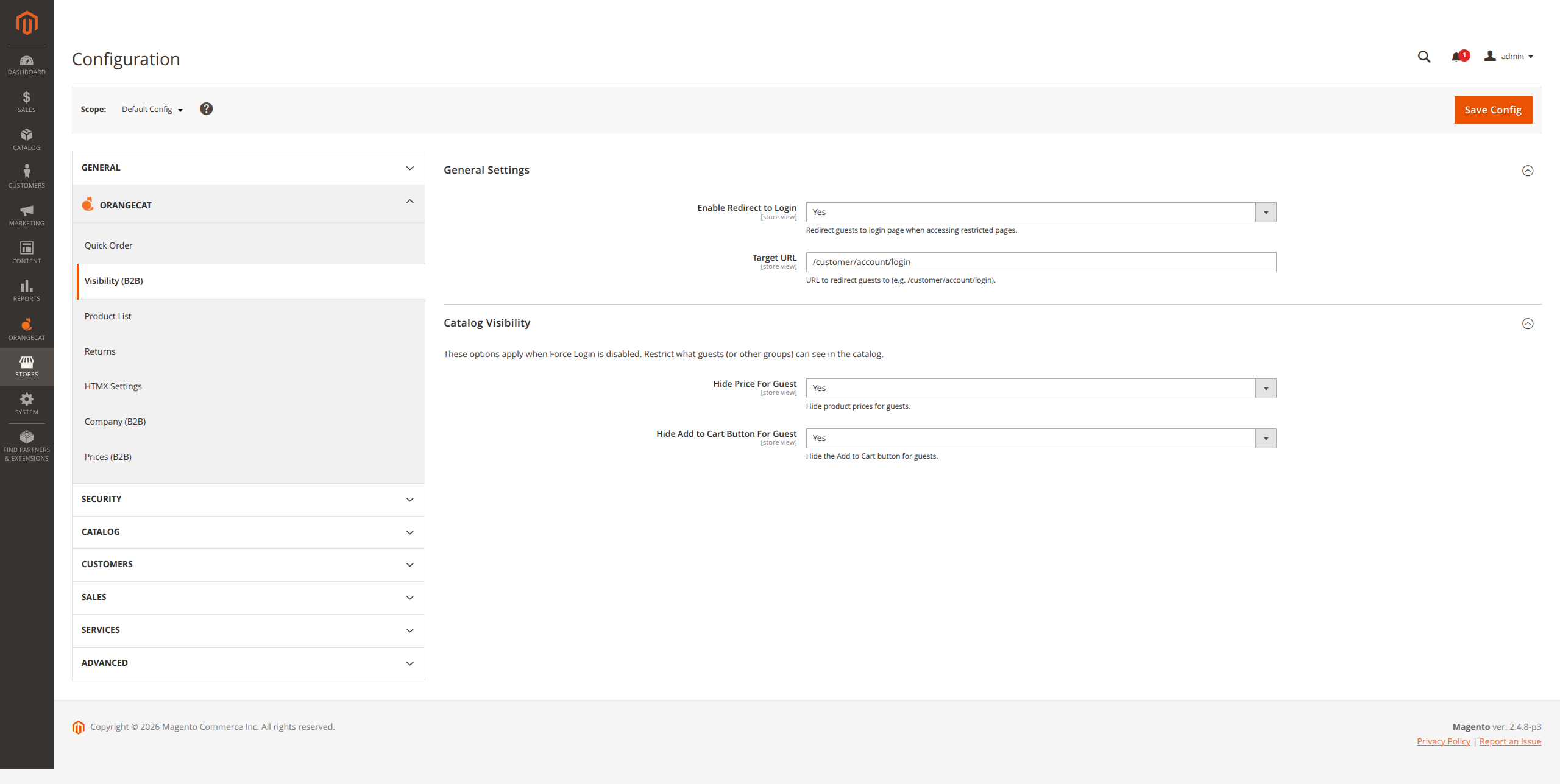
Task: Open the Scope Default Config dropdown
Action: point(151,110)
